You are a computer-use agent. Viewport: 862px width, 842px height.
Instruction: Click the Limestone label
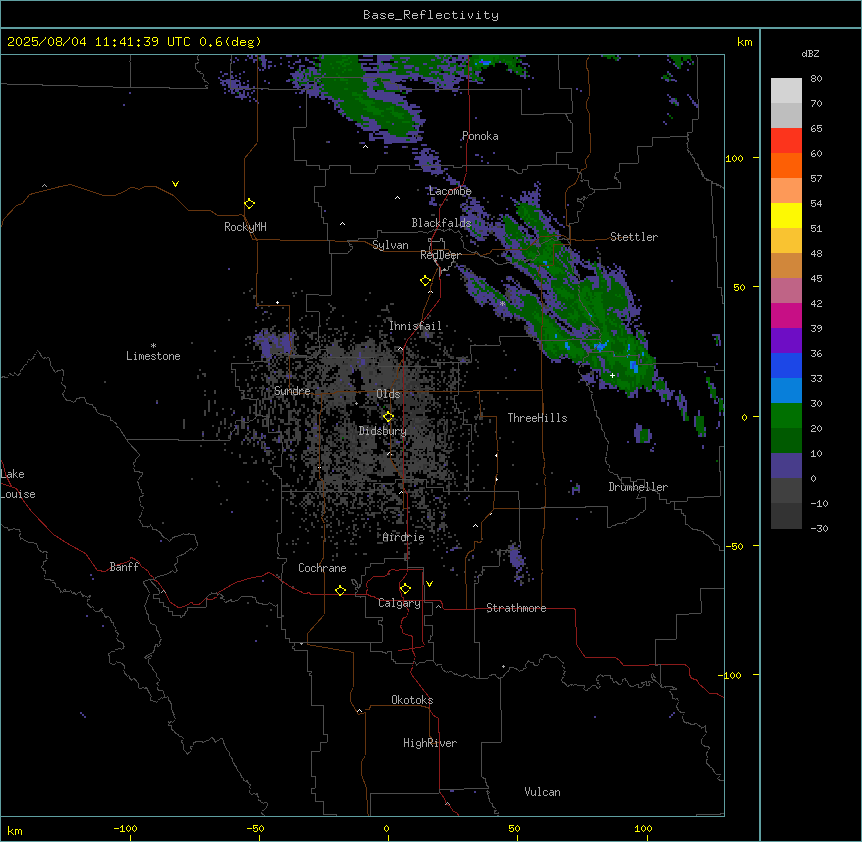tap(153, 356)
